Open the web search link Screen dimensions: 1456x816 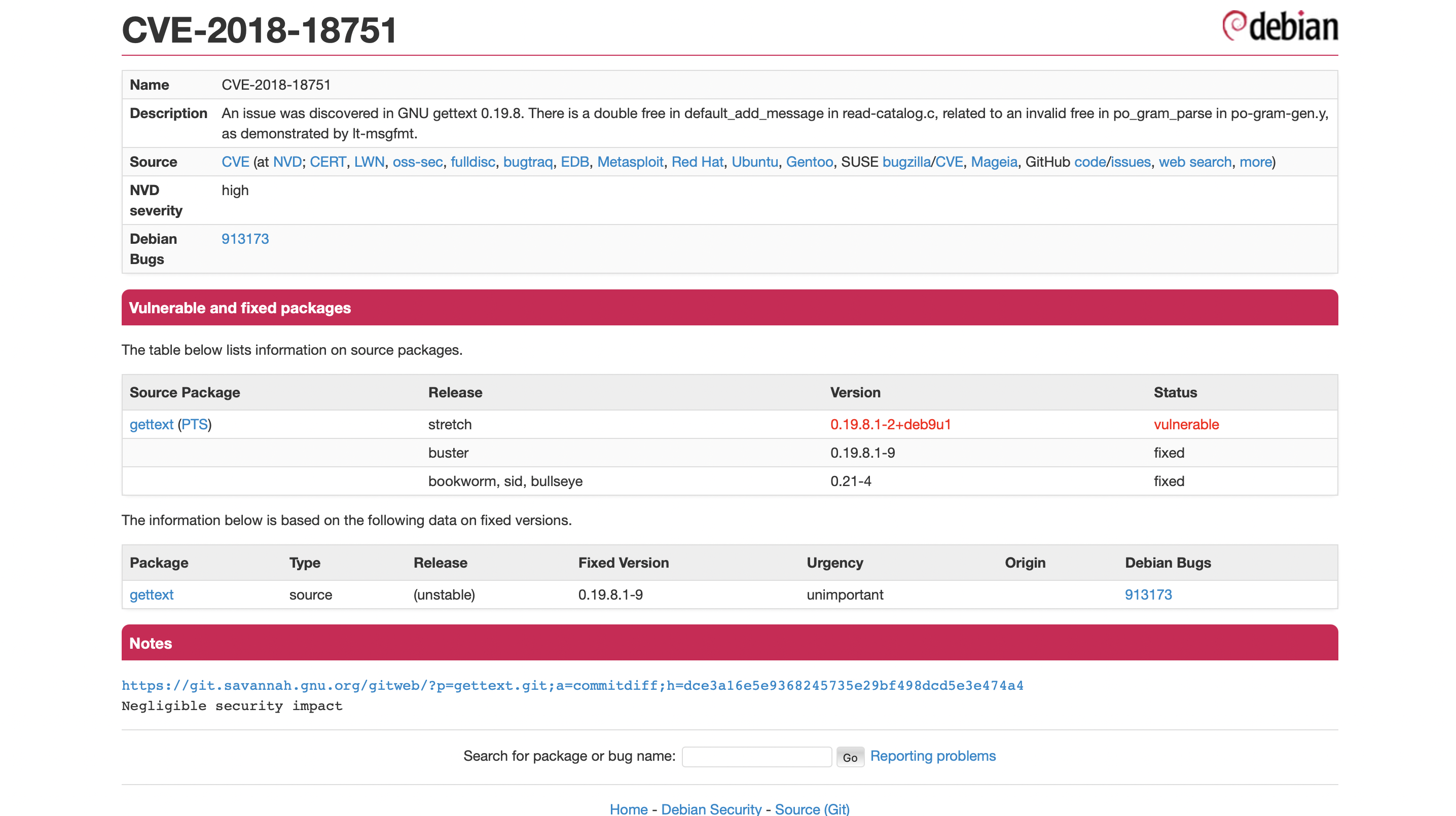point(1195,162)
